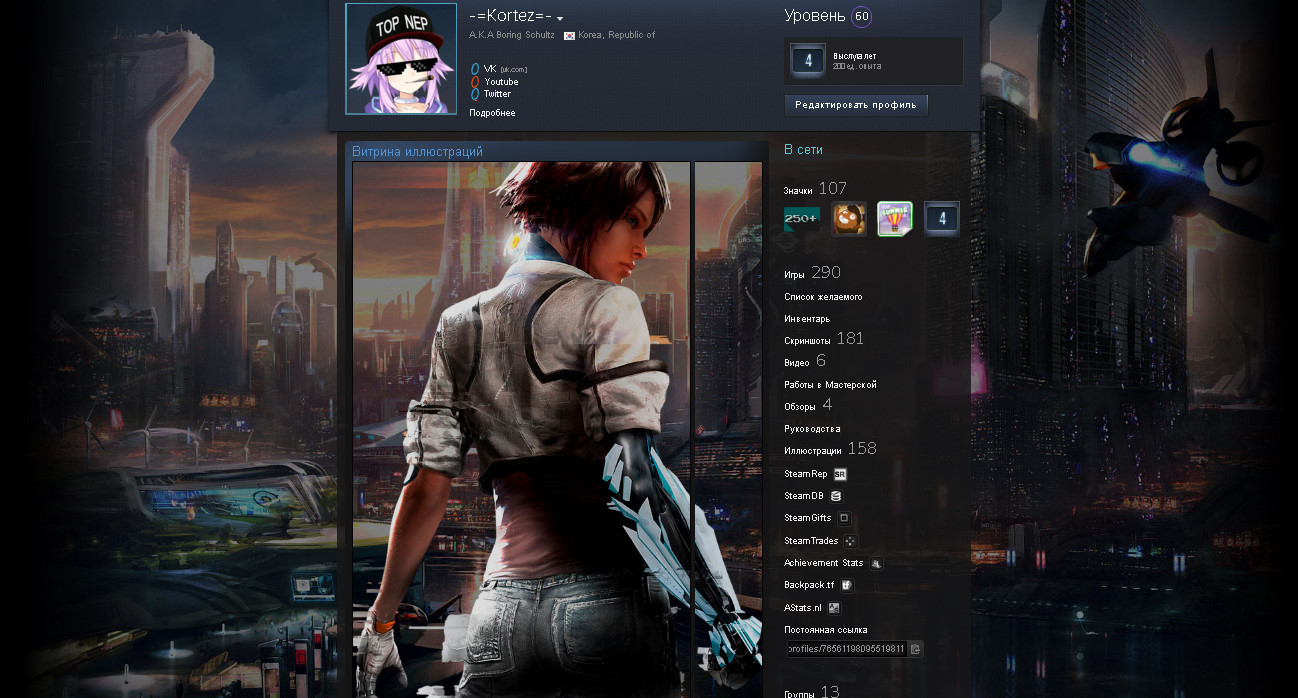
Task: Click the orange cartoon character badge
Action: [x=849, y=219]
